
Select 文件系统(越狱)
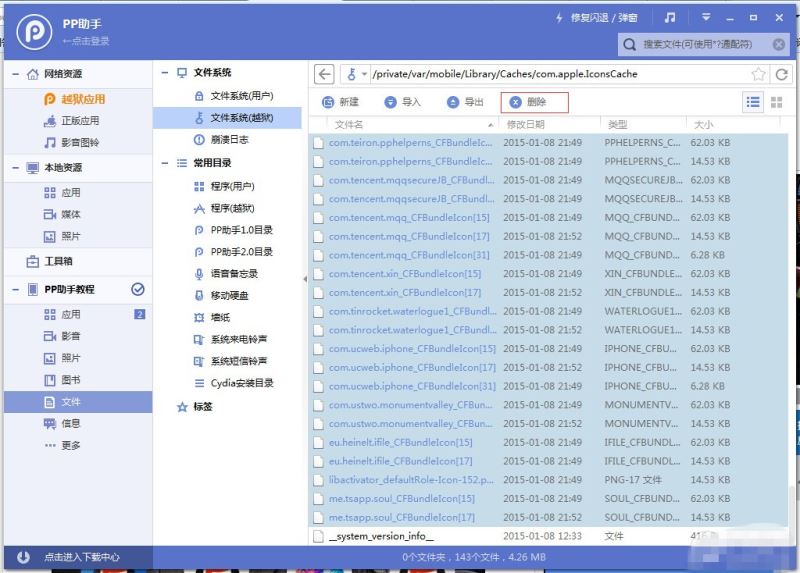pyautogui.click(x=228, y=118)
